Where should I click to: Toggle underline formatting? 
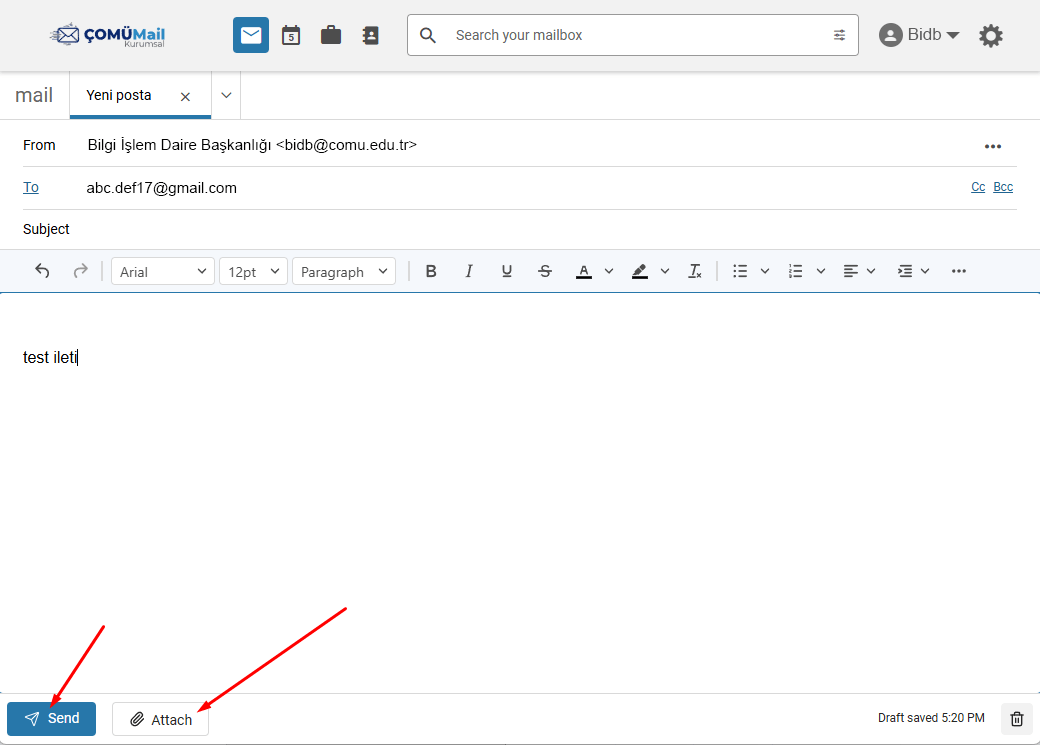pyautogui.click(x=507, y=271)
